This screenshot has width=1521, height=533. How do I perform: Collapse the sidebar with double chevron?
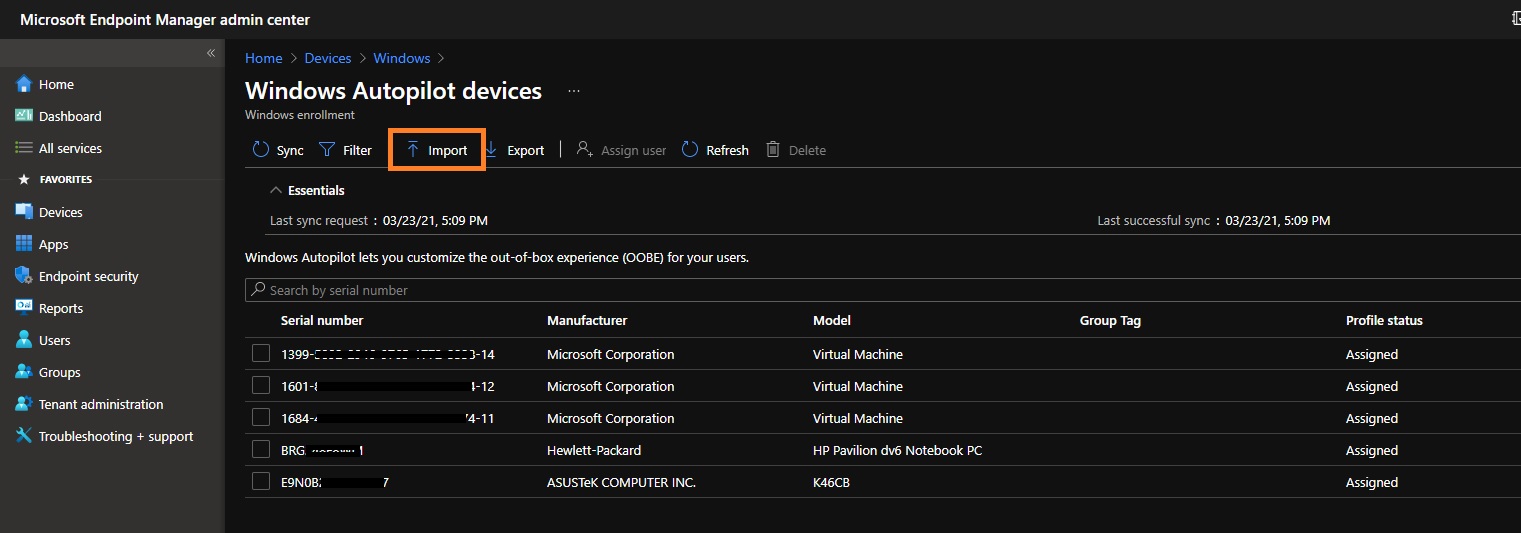coord(211,53)
